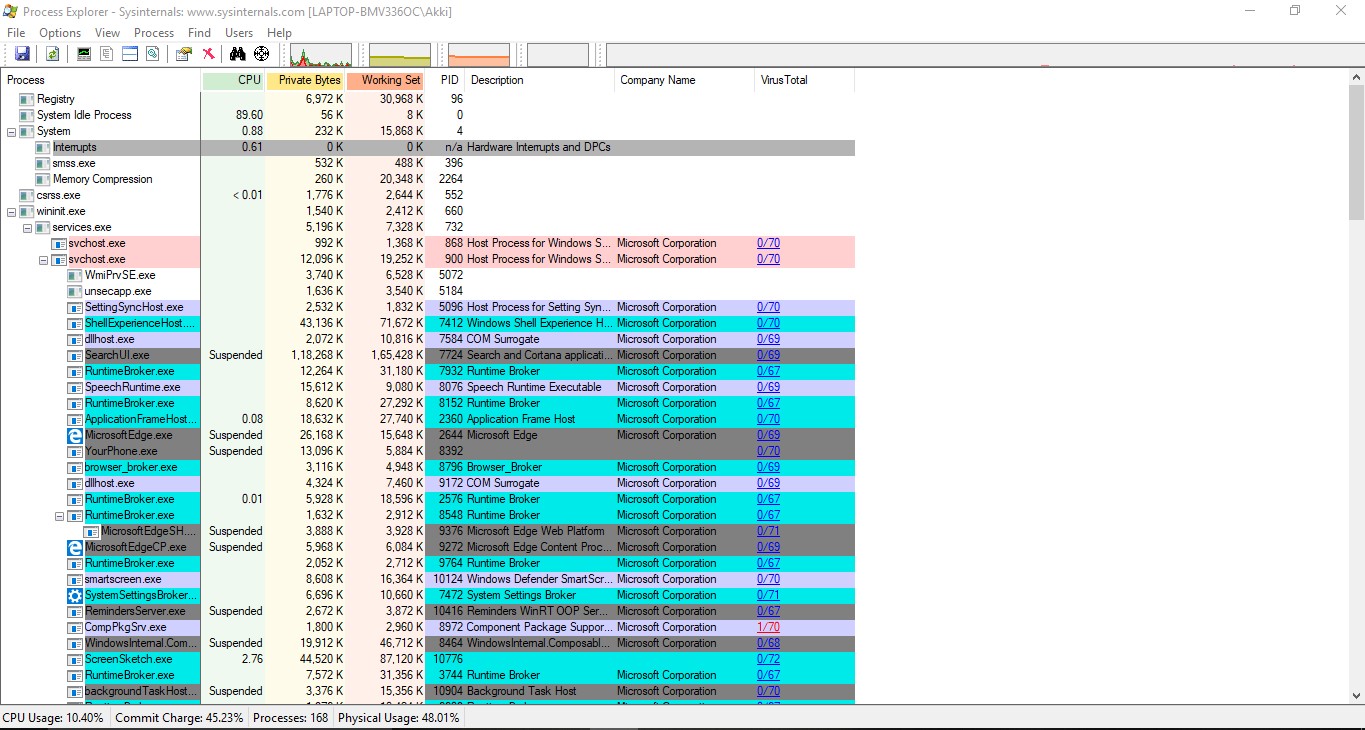Viewport: 1365px width, 730px height.
Task: Open the CPU usage history mini graph
Action: [x=321, y=54]
